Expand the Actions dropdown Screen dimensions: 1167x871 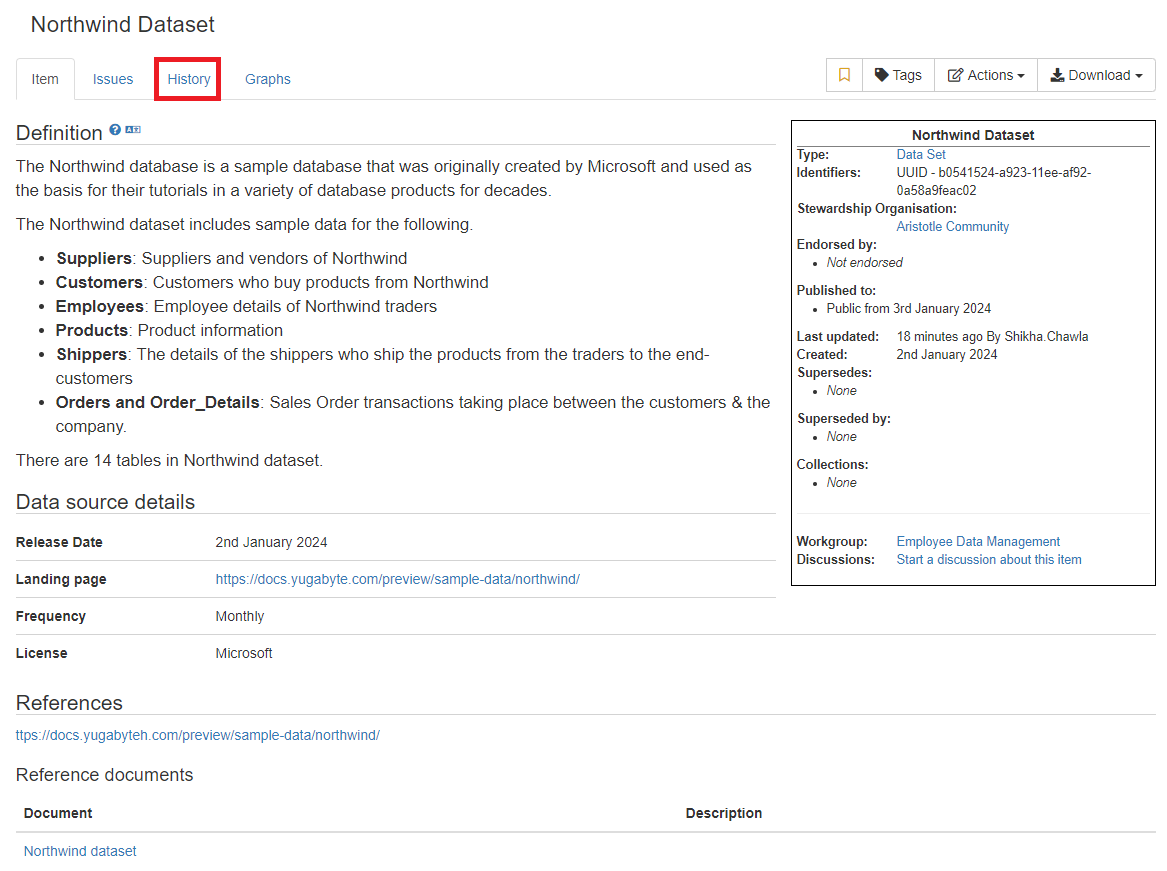pos(986,75)
